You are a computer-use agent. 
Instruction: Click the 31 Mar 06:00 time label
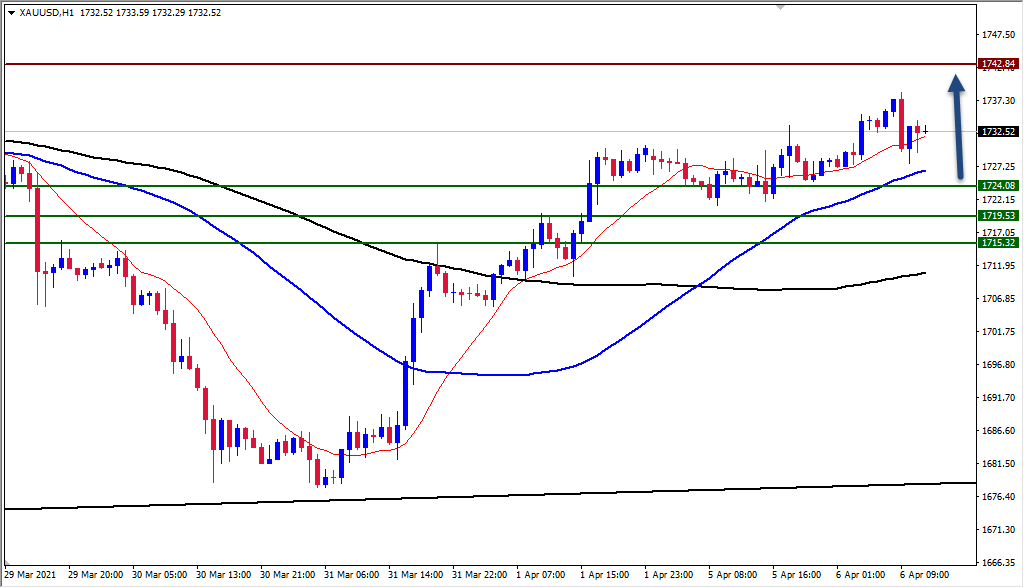point(351,575)
